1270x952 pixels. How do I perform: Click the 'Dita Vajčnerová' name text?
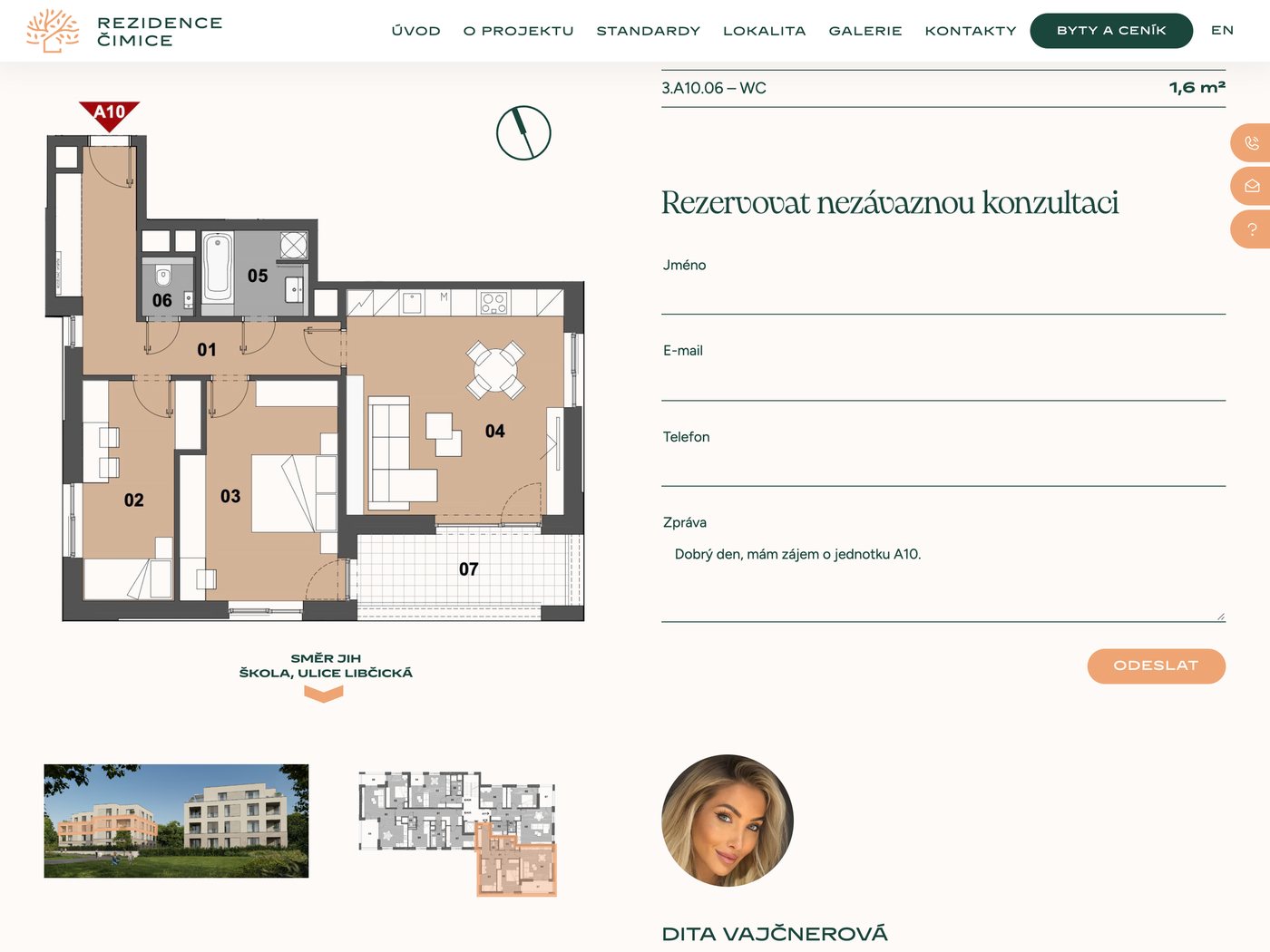click(775, 934)
